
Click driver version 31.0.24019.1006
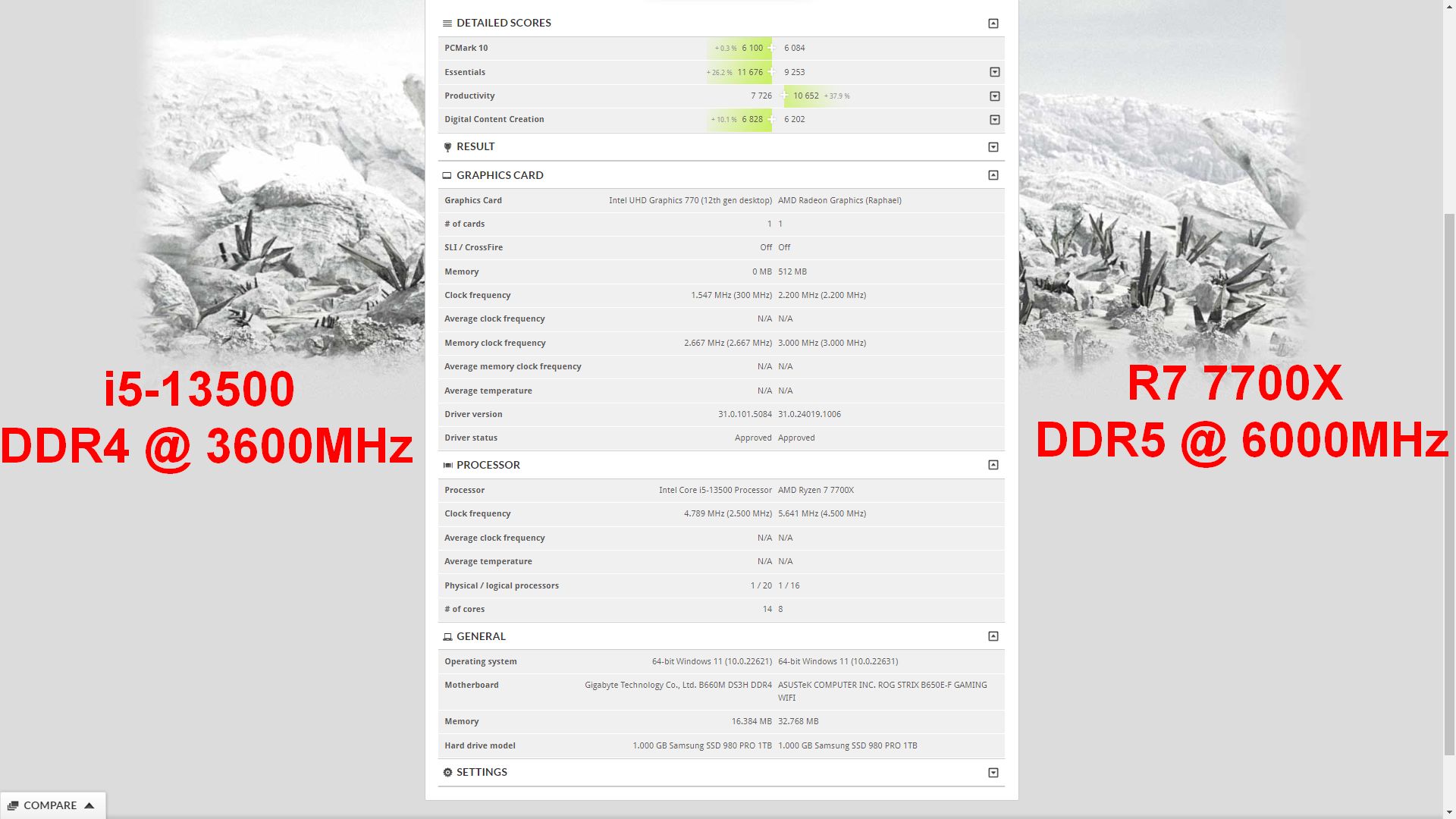(809, 414)
